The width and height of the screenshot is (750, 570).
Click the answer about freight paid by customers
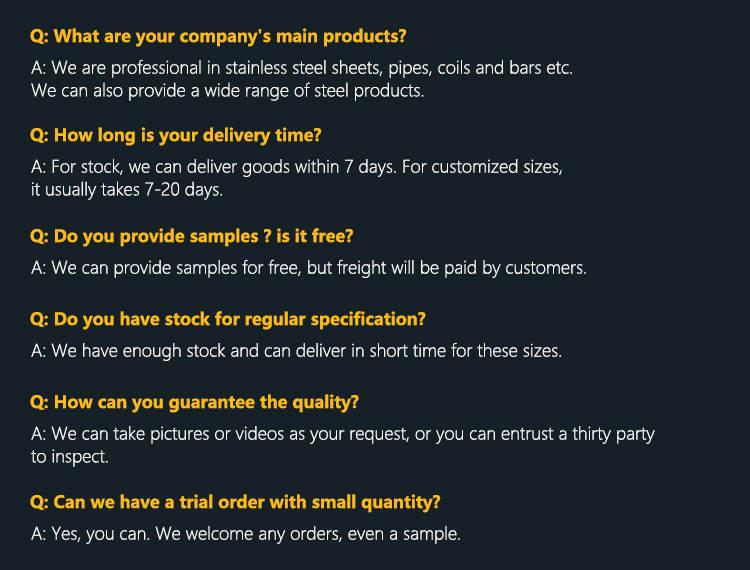coord(308,268)
